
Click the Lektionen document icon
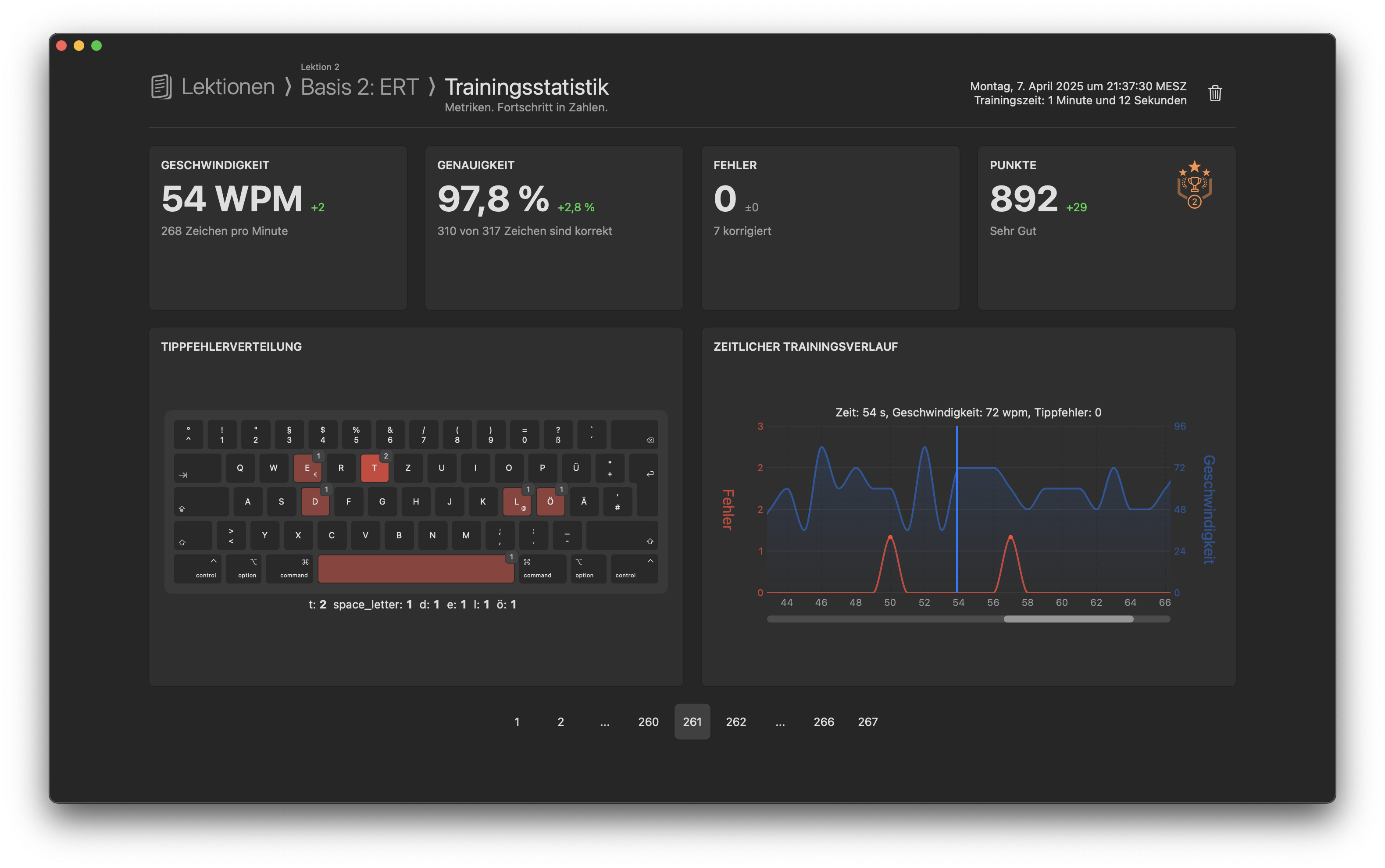[161, 87]
